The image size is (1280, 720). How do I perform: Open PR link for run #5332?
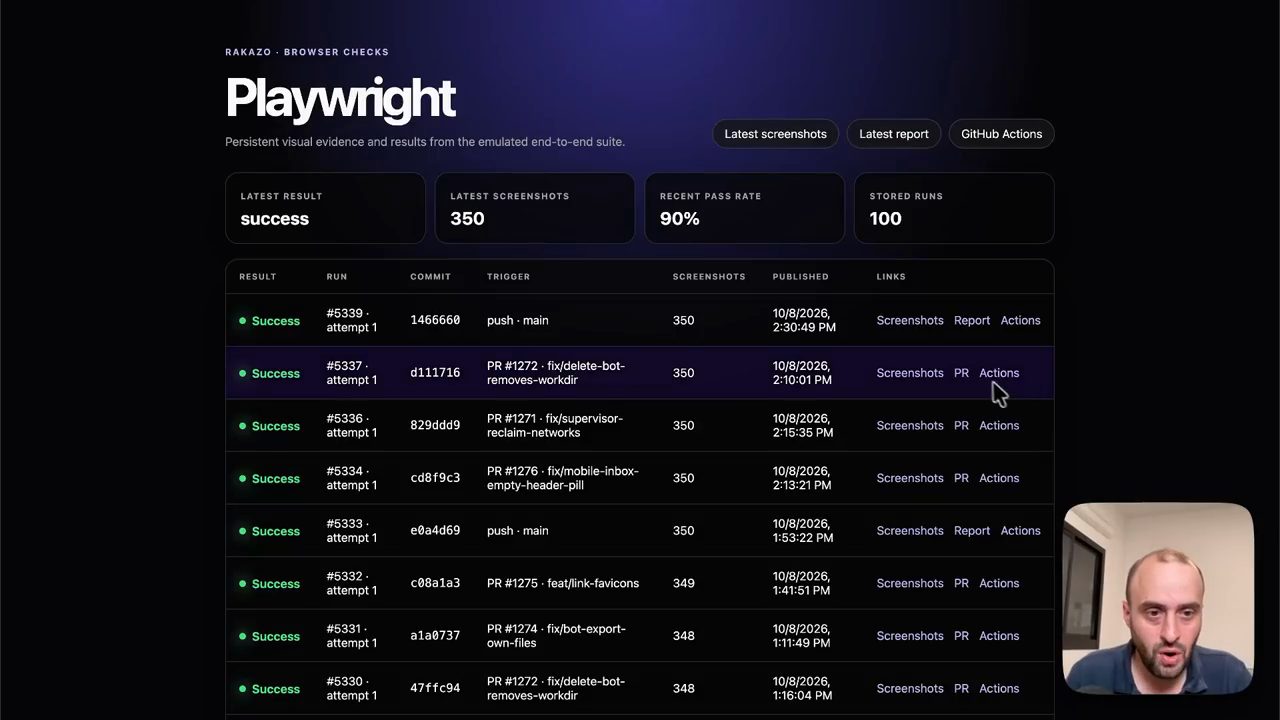961,583
